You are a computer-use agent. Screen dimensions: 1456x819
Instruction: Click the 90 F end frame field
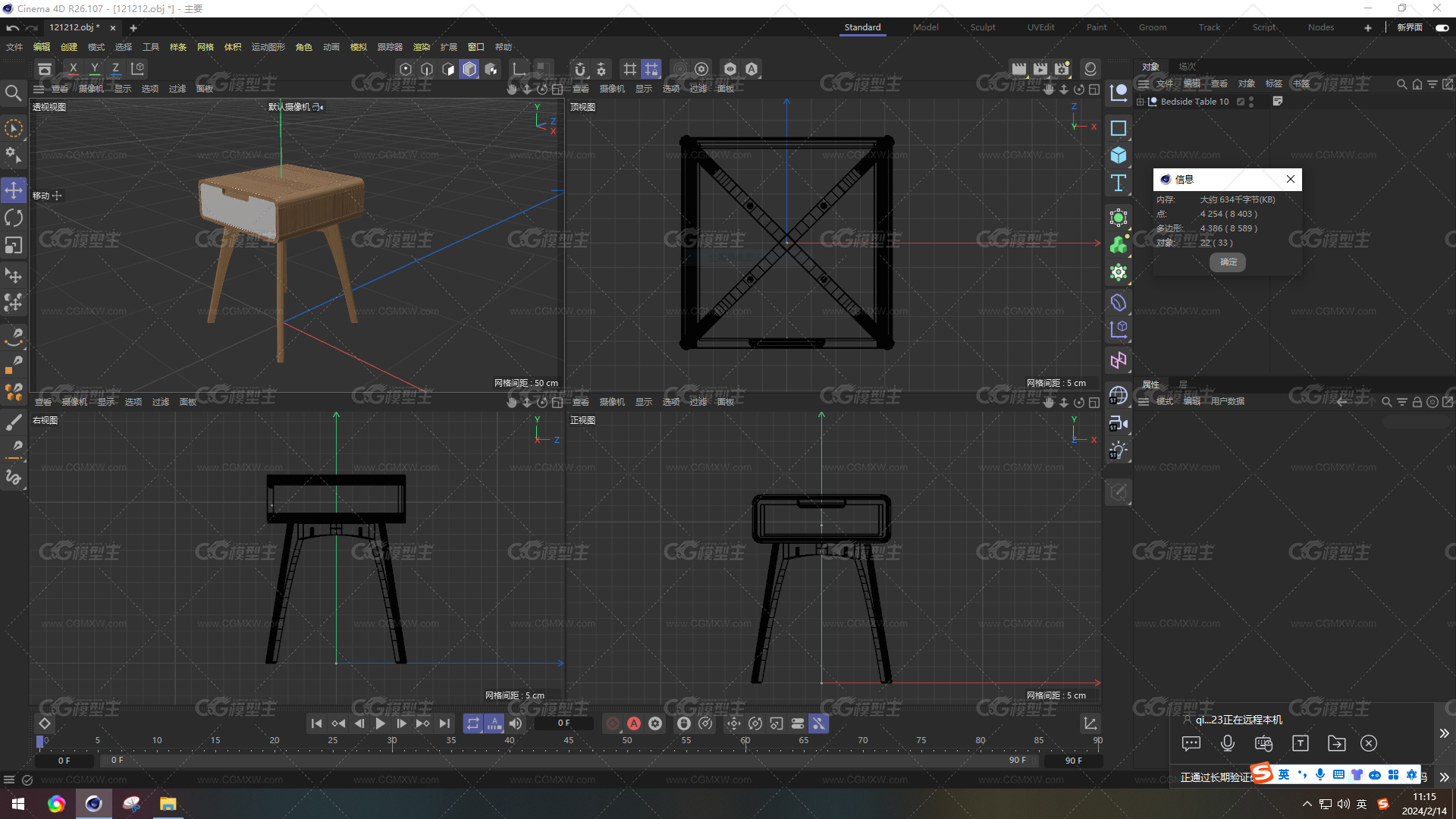[x=1073, y=760]
